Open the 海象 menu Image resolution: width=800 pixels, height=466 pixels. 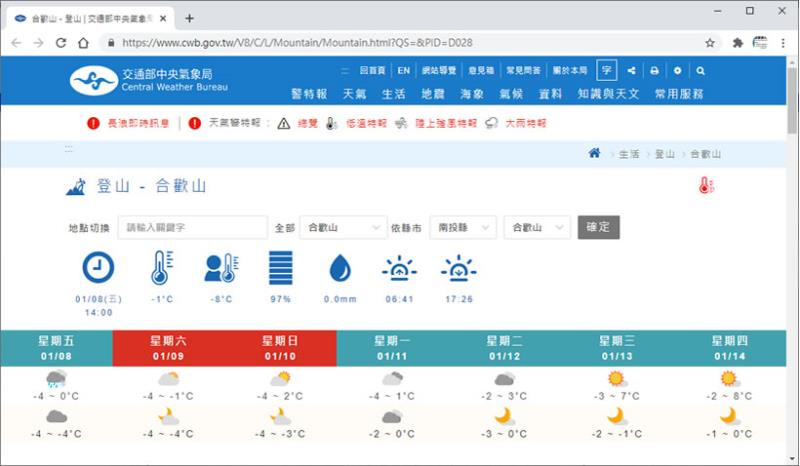tap(472, 94)
